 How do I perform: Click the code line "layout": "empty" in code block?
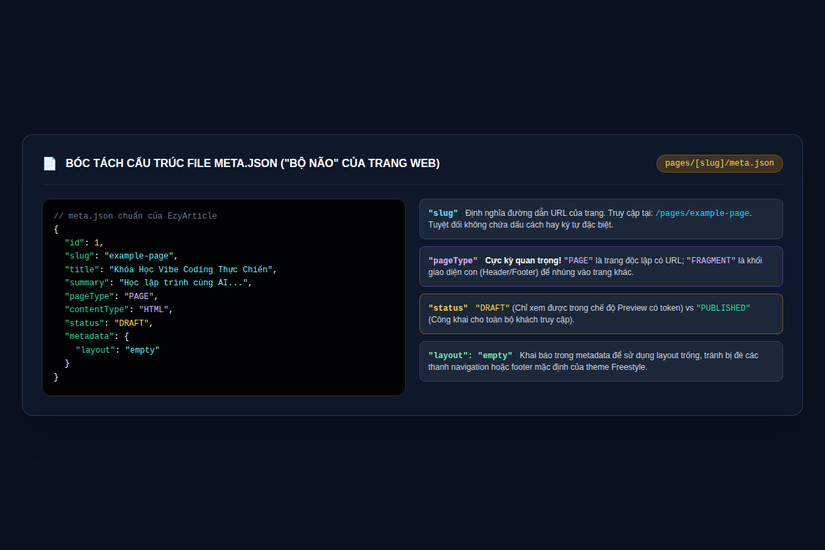117,350
